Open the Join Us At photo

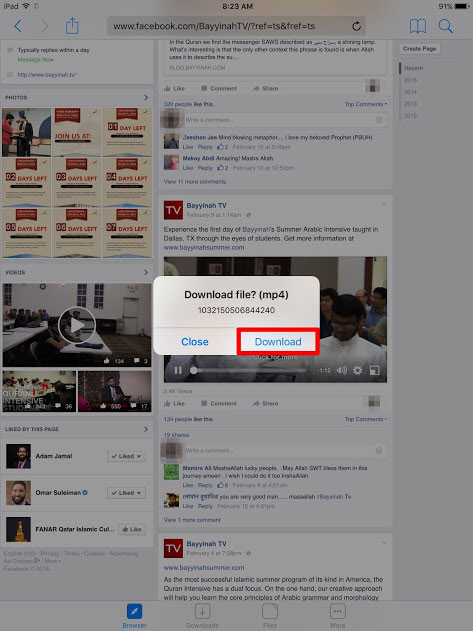coord(76,132)
